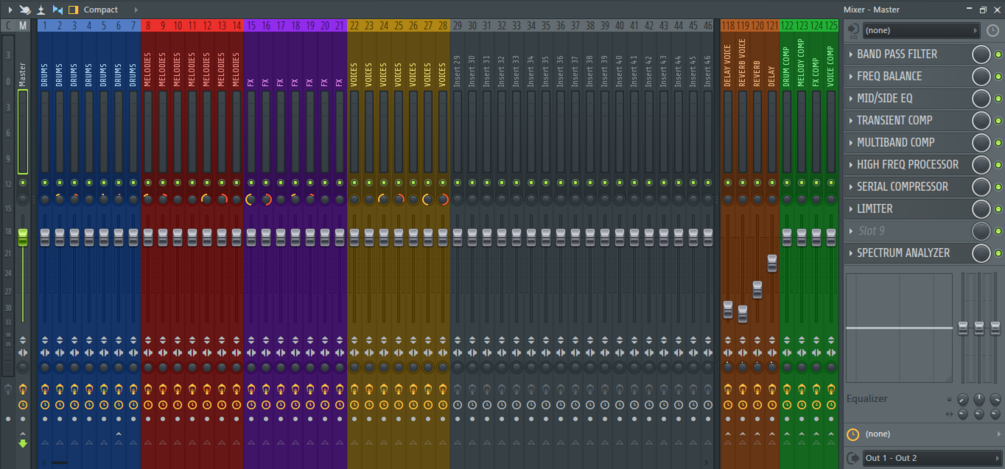The width and height of the screenshot is (1005, 469).
Task: Select track 22 VOICES header
Action: [x=354, y=26]
